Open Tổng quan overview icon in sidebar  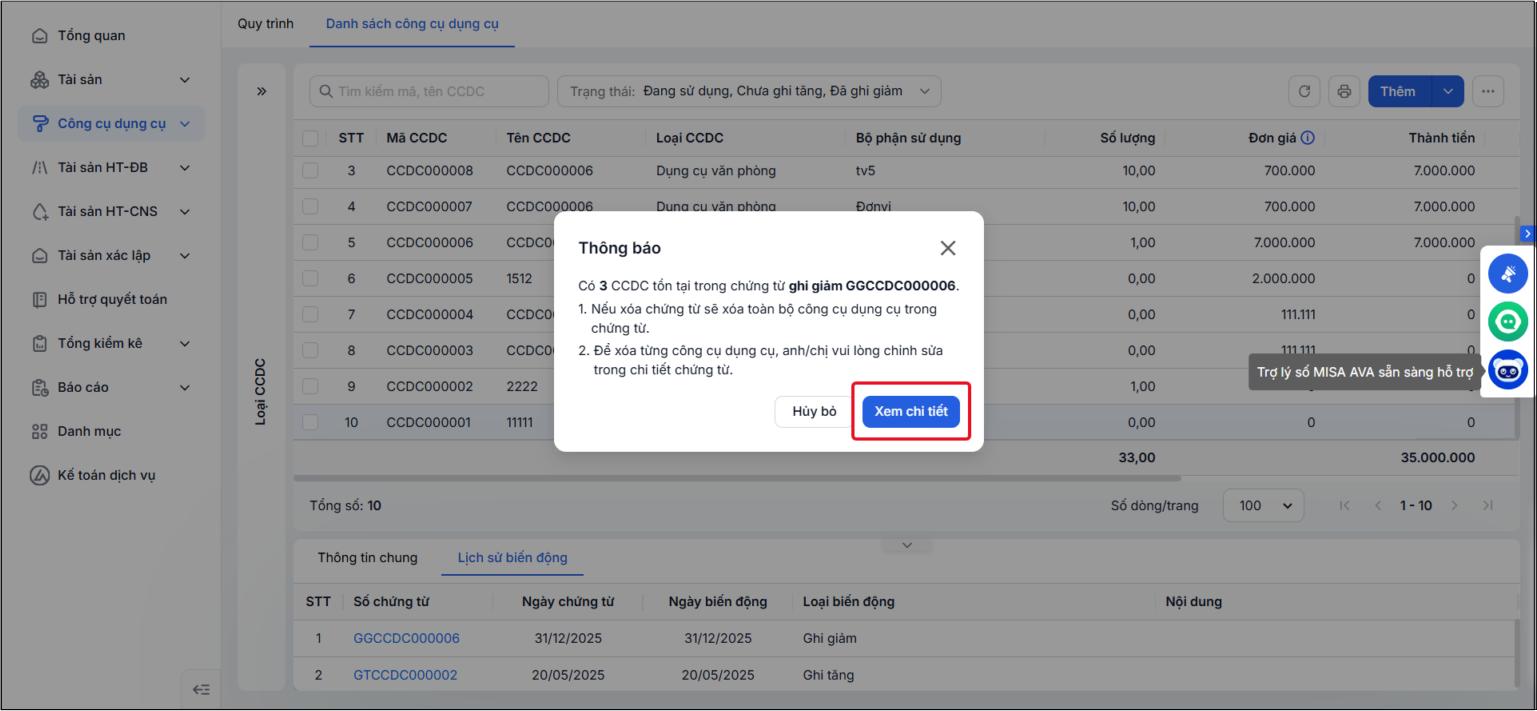(x=40, y=36)
